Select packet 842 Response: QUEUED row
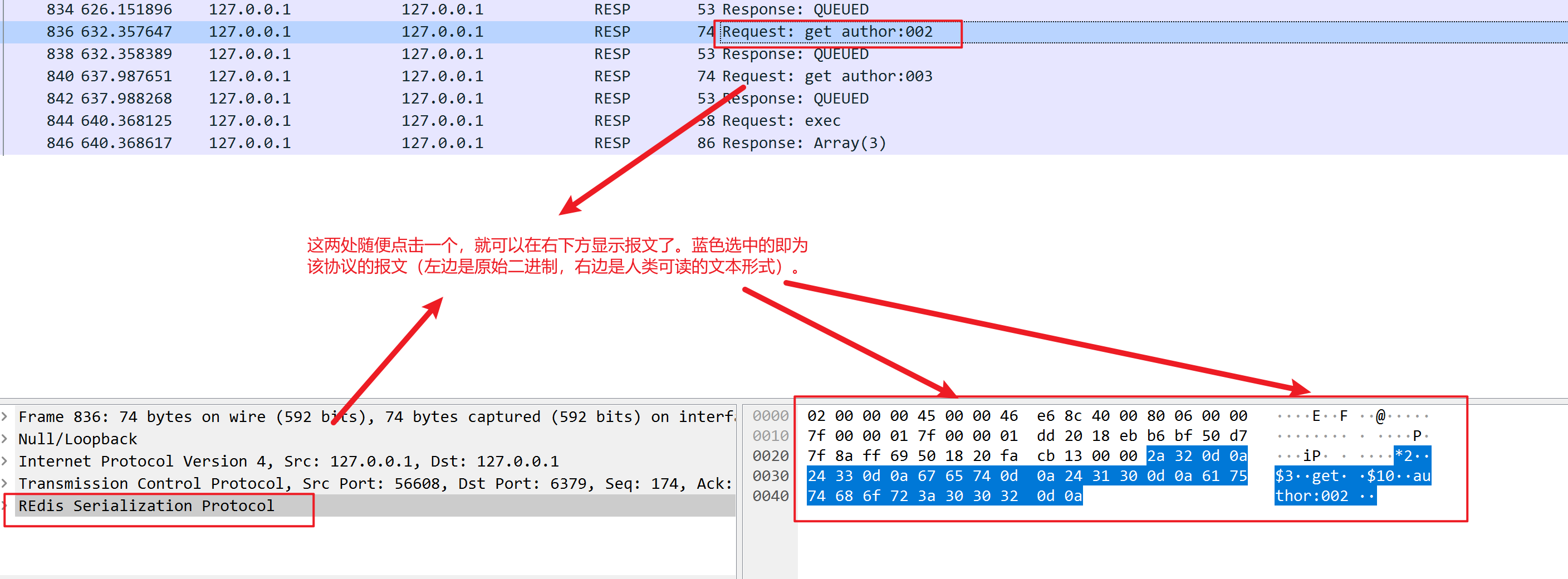Viewport: 1568px width, 579px height. coord(785,99)
